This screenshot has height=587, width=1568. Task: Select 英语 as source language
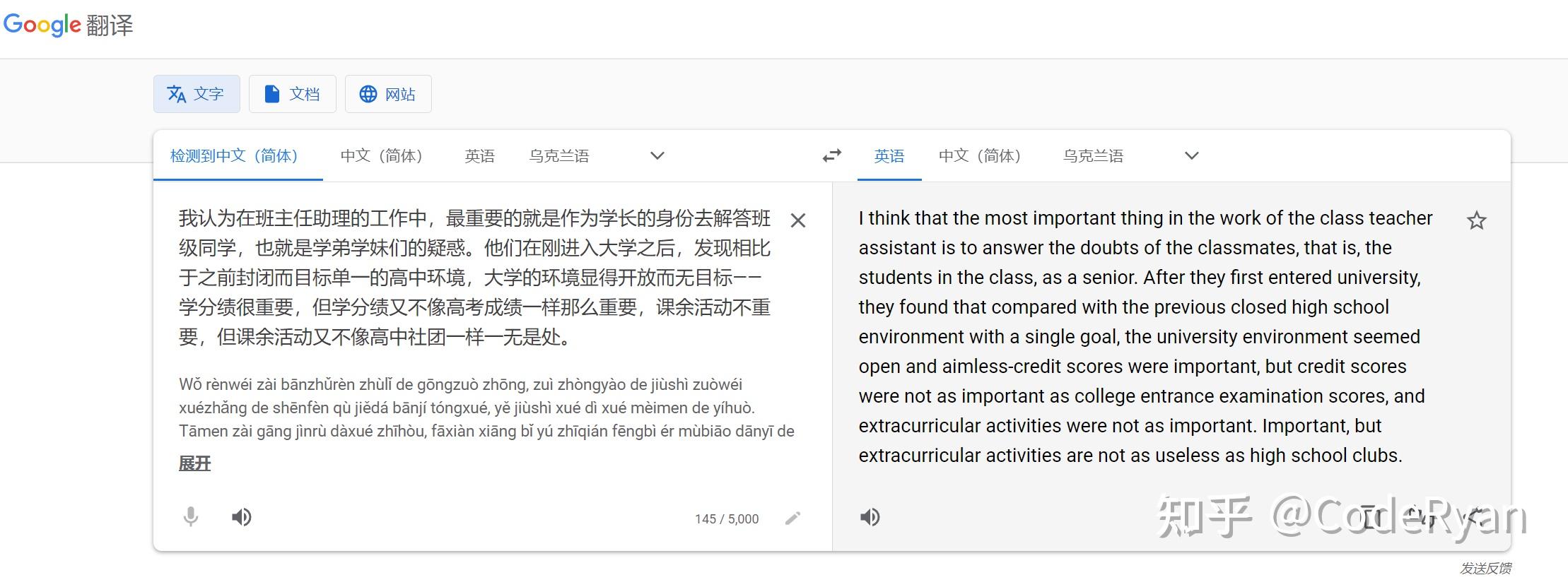[479, 155]
